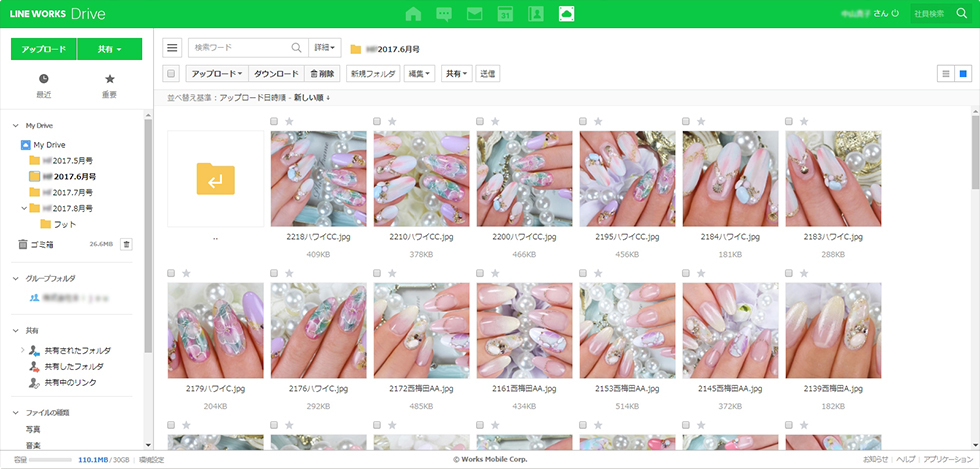Screen dimensions: 980x469
Task: Open 環境設定 settings link in footer
Action: [x=152, y=460]
